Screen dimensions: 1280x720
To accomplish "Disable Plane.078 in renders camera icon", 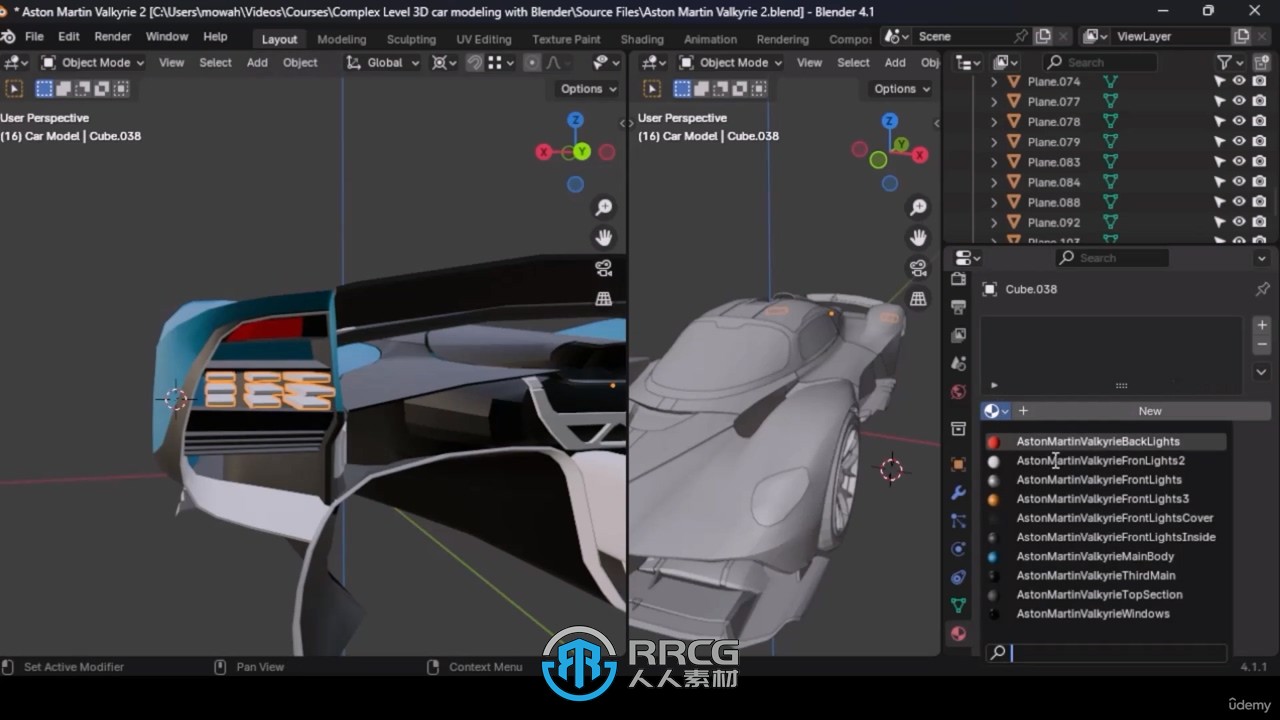I will [1258, 122].
